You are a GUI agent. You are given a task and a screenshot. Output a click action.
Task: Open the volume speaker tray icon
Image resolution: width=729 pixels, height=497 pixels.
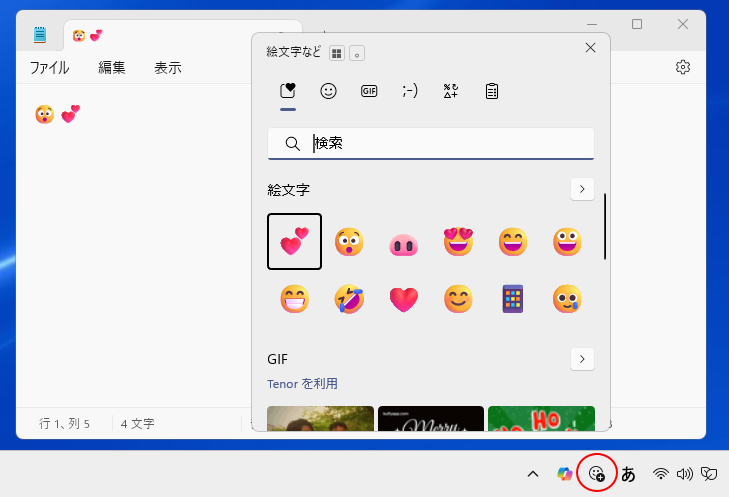(x=684, y=474)
